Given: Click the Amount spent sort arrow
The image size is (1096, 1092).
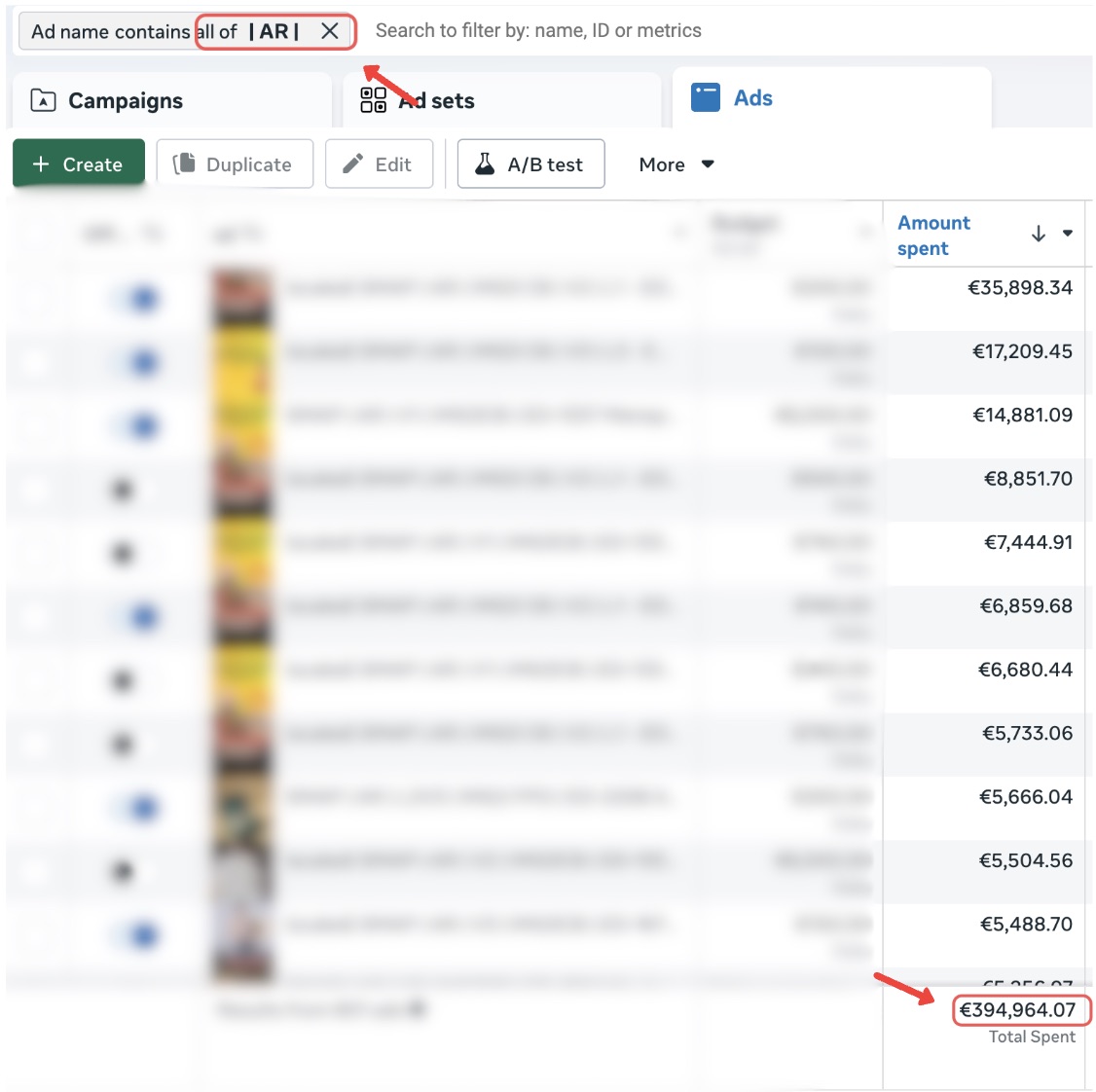Looking at the screenshot, I should (x=1039, y=234).
